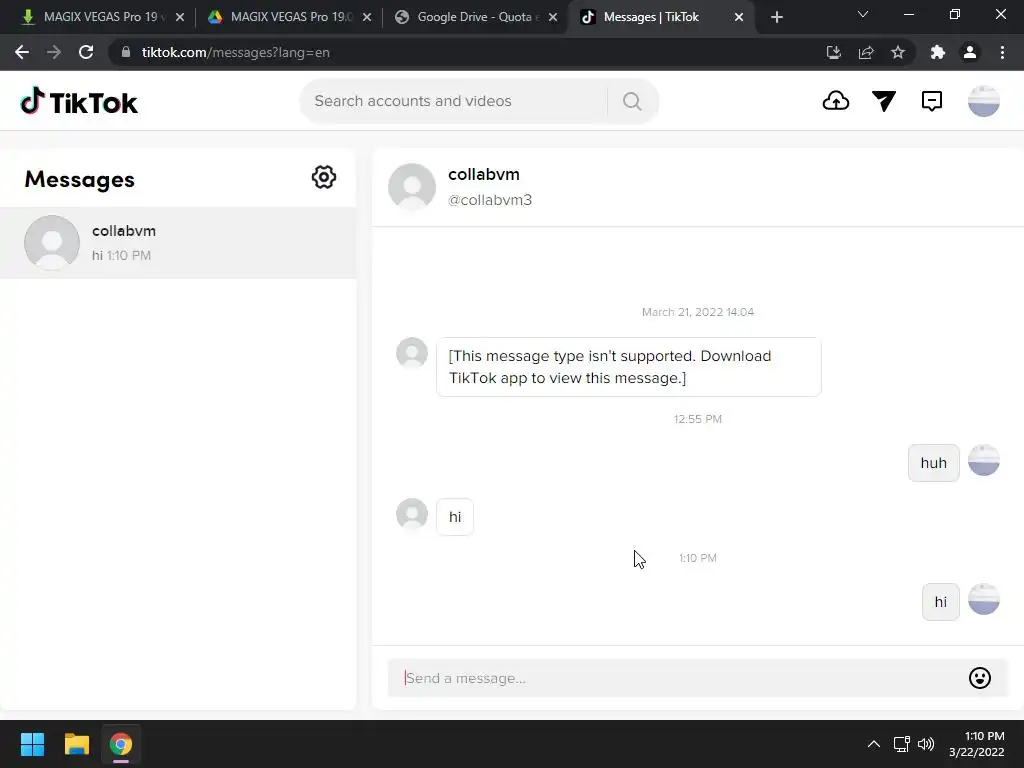Open a new browser tab
The height and width of the screenshot is (768, 1024).
coord(776,17)
